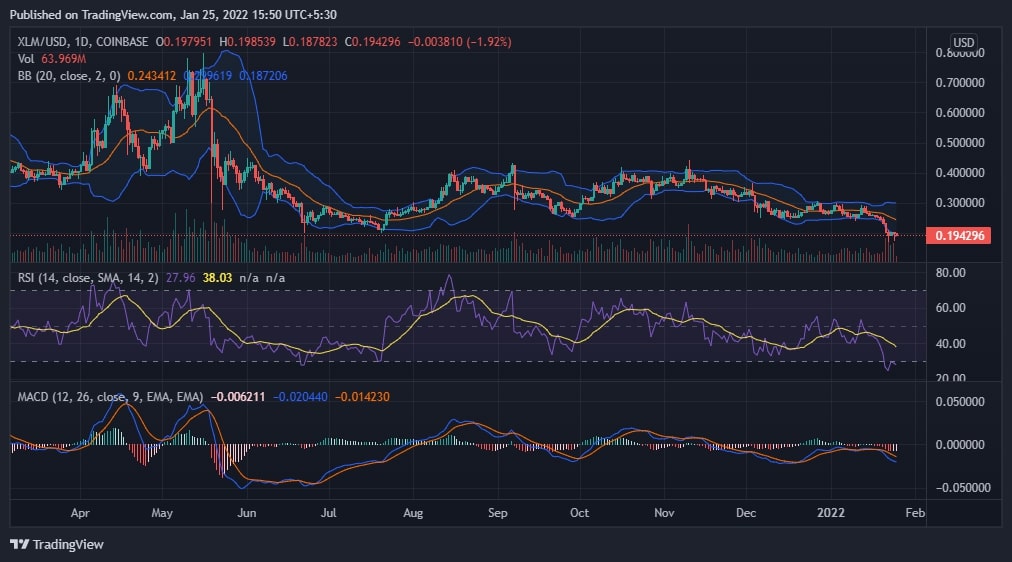Viewport: 1012px width, 562px height.
Task: Click the RSI value 27.96
Action: pyautogui.click(x=181, y=278)
